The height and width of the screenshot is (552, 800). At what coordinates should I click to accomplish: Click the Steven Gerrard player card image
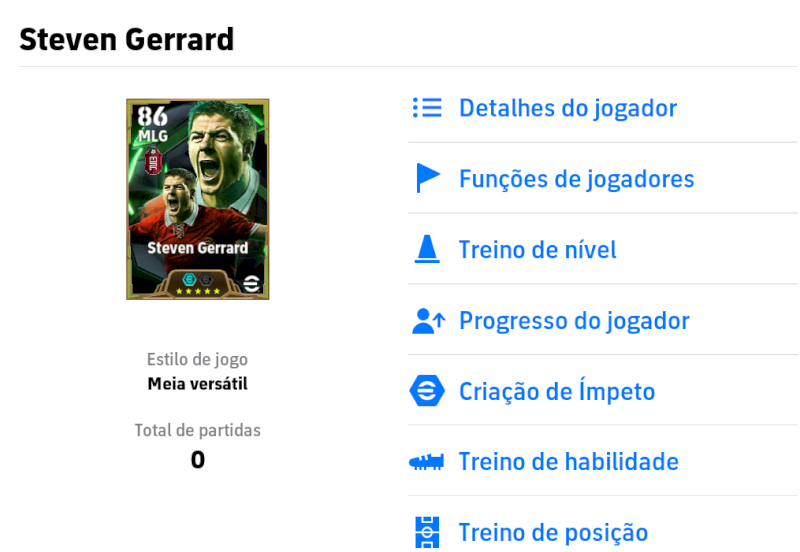[x=197, y=199]
